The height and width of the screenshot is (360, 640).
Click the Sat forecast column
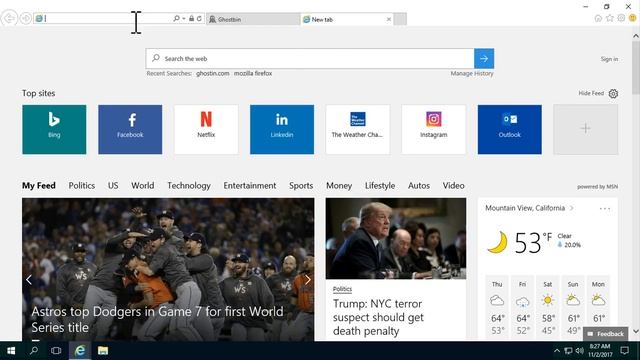(x=548, y=307)
